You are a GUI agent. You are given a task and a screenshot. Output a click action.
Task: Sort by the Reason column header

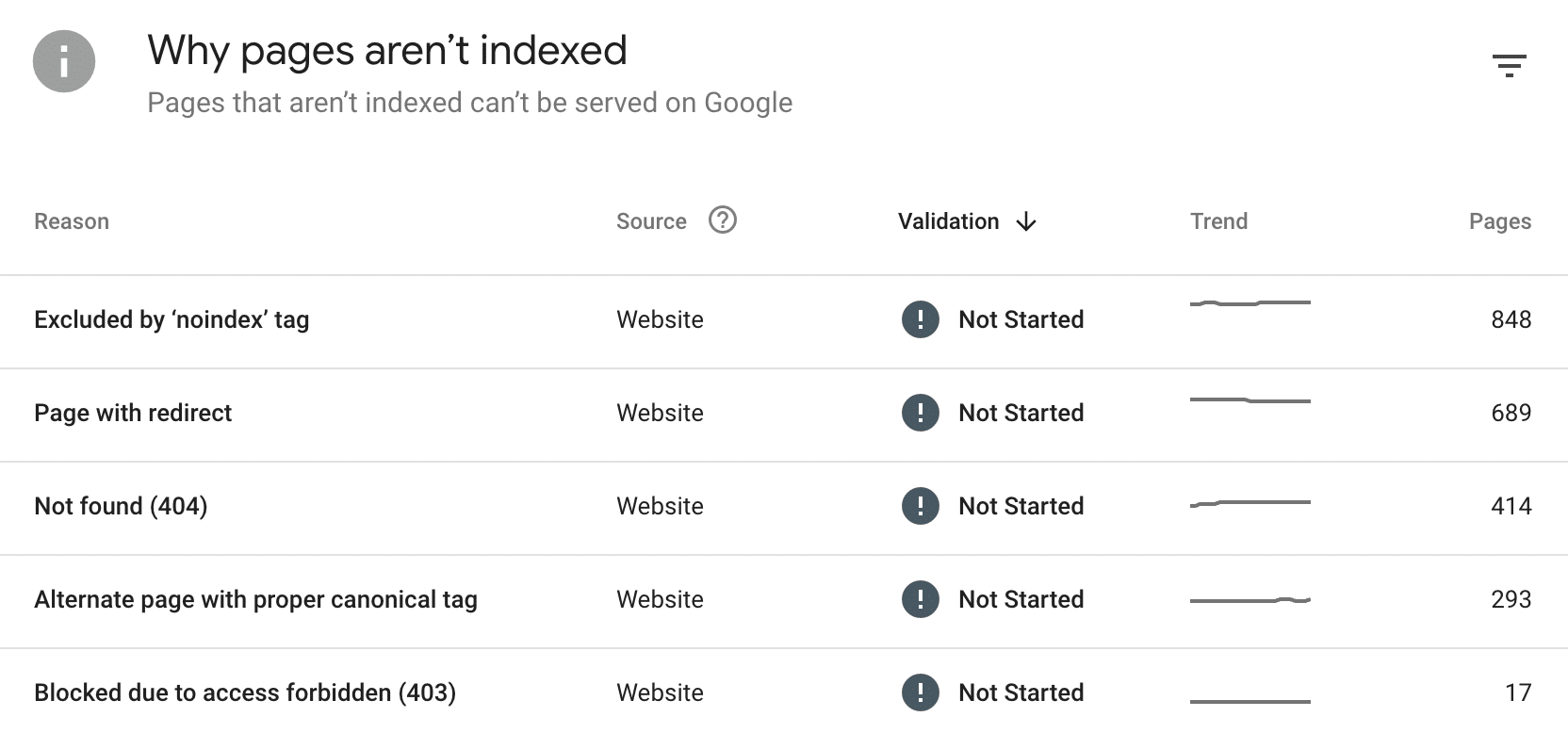(x=72, y=221)
